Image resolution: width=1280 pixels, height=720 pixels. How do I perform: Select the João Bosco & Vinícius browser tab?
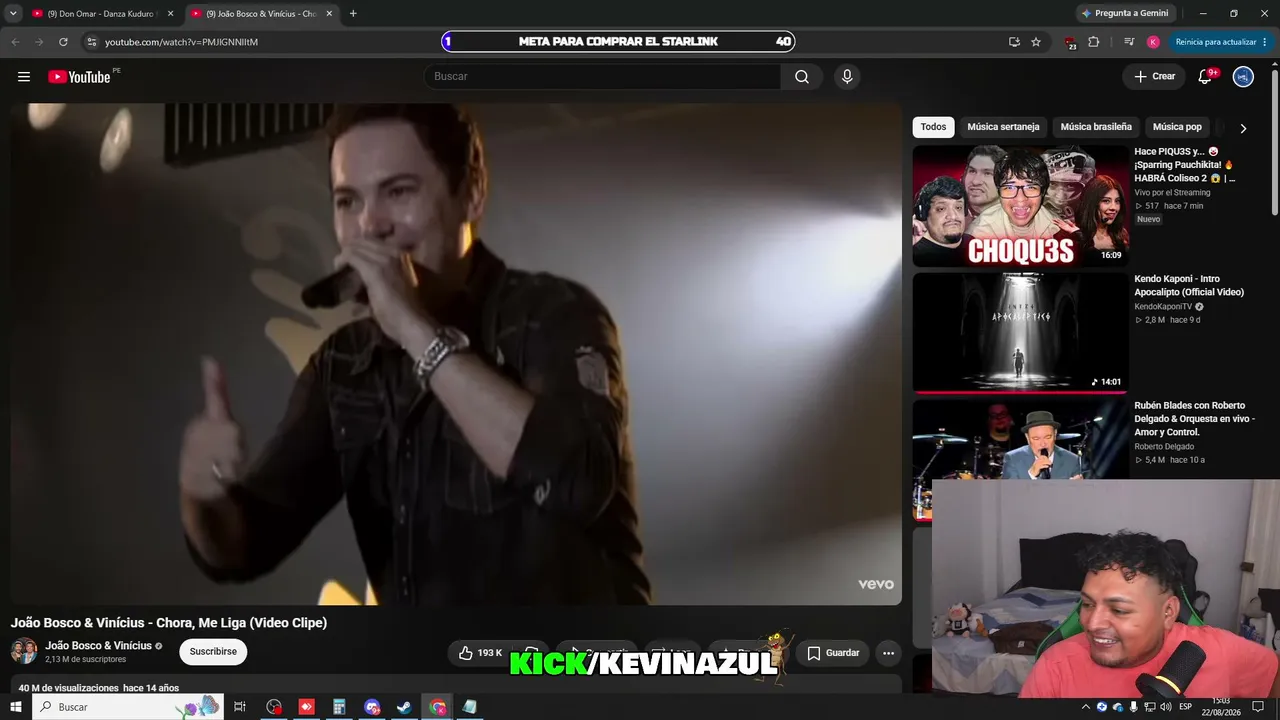coord(260,14)
